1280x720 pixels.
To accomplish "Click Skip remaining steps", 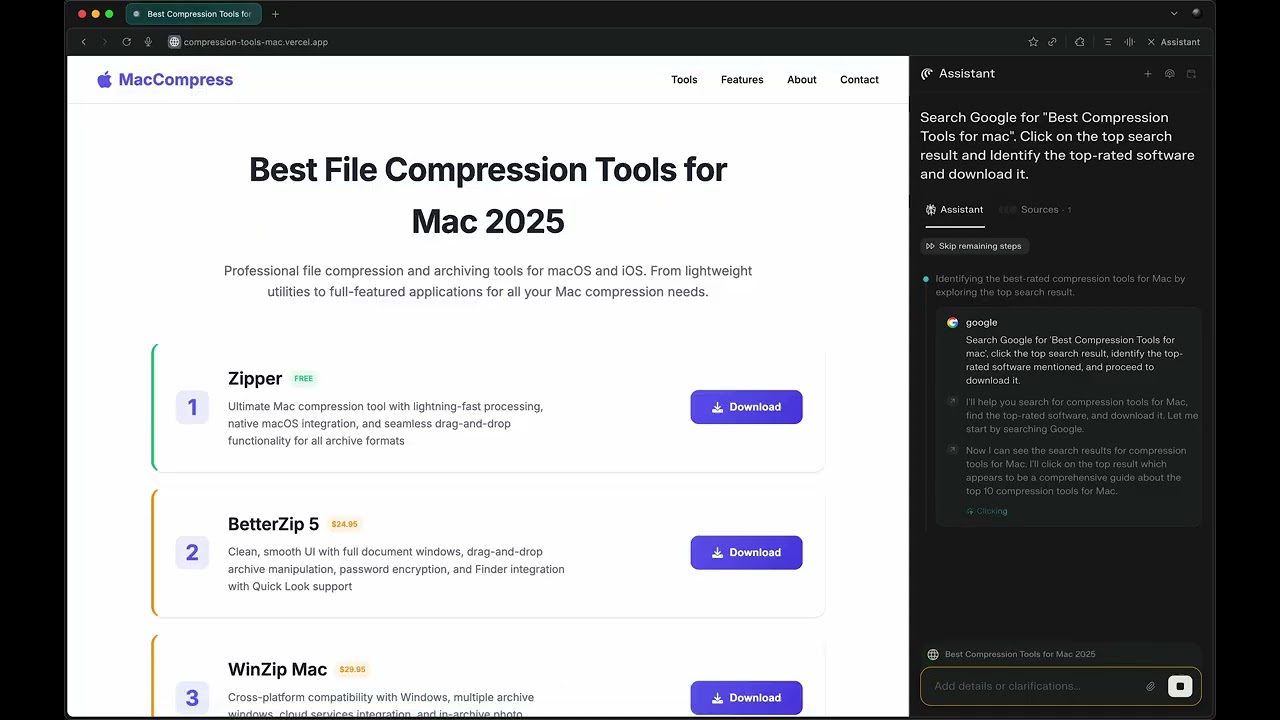I will pos(974,246).
